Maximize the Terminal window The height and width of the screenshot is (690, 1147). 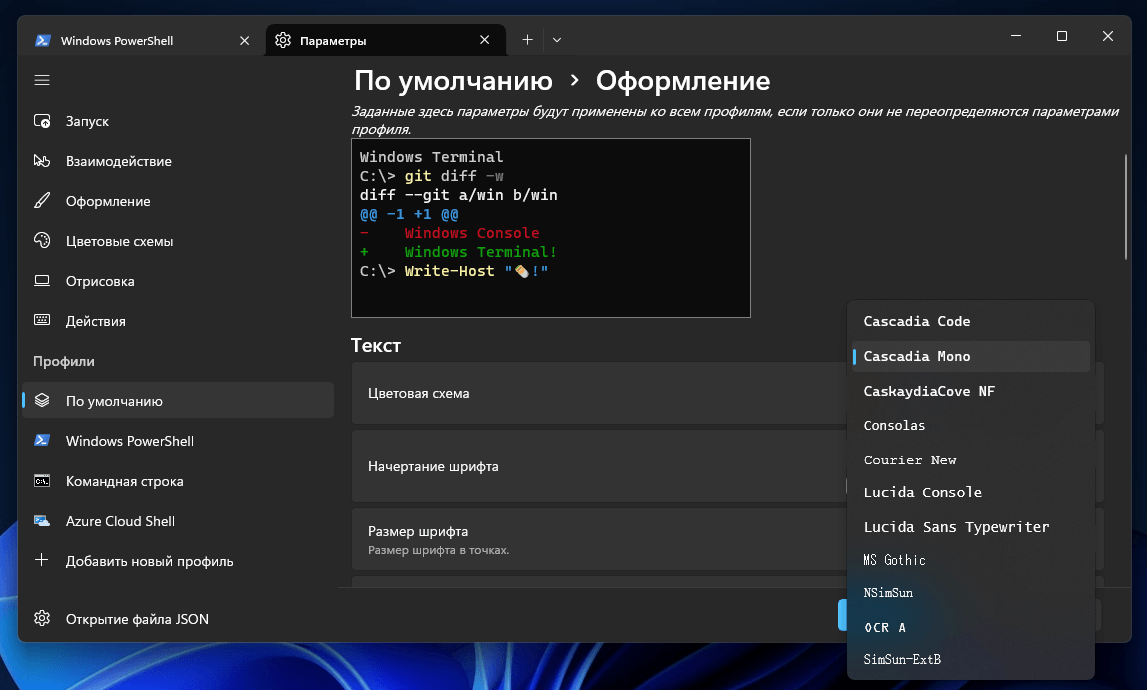click(x=1062, y=36)
